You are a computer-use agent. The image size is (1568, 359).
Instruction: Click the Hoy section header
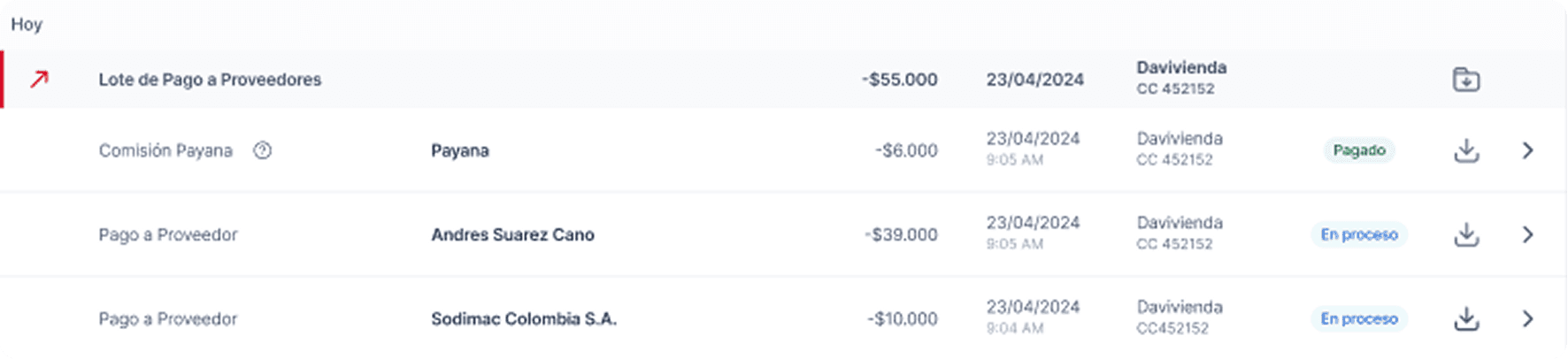click(27, 25)
